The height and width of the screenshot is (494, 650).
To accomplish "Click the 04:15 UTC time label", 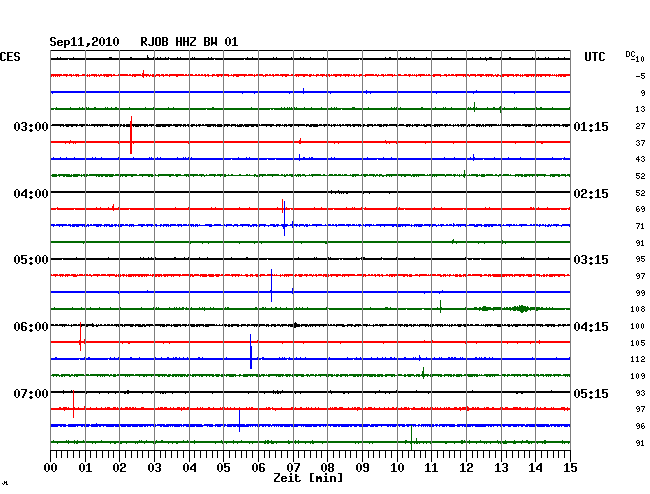I will click(591, 327).
